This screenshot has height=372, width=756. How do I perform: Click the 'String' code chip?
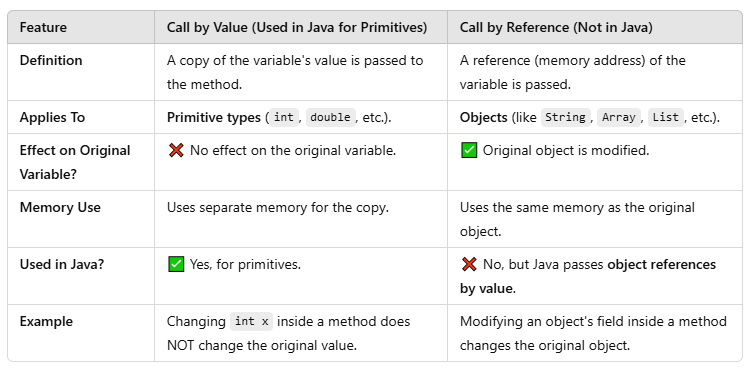click(565, 117)
